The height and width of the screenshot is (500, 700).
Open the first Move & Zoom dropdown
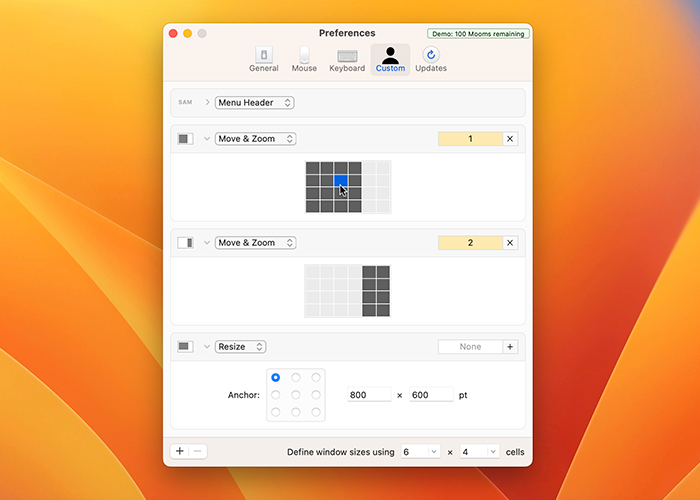(x=255, y=139)
